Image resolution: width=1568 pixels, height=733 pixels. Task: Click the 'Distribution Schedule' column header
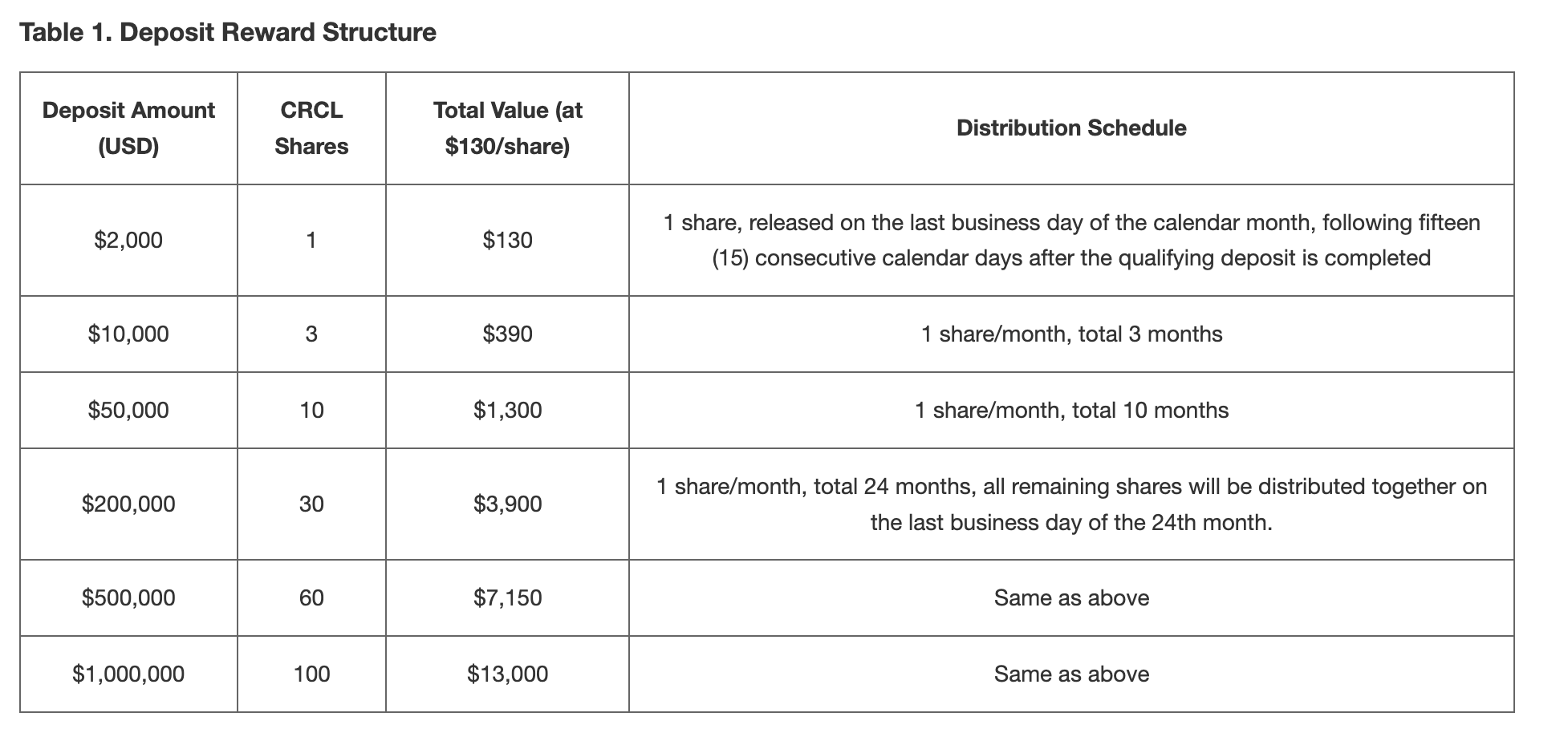point(1070,128)
